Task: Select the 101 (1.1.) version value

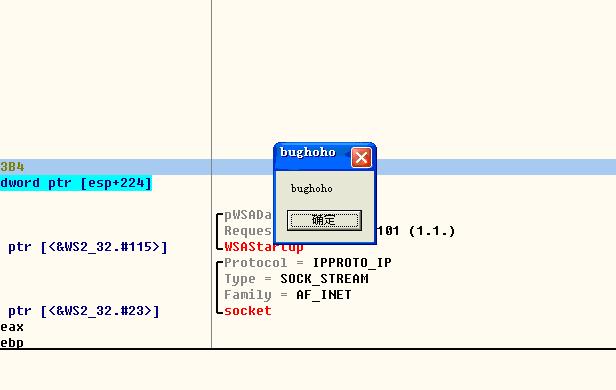Action: pyautogui.click(x=416, y=231)
